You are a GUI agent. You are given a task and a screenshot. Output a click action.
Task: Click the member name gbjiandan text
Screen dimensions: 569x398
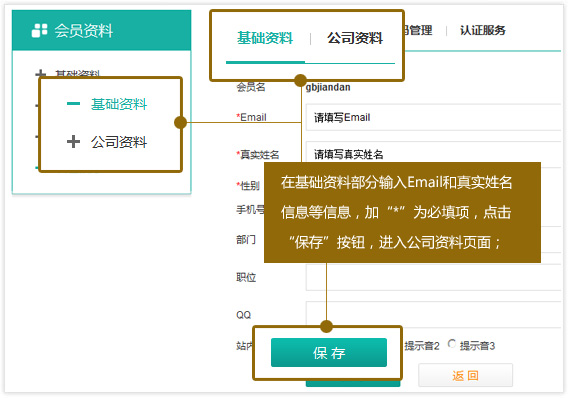(x=328, y=87)
